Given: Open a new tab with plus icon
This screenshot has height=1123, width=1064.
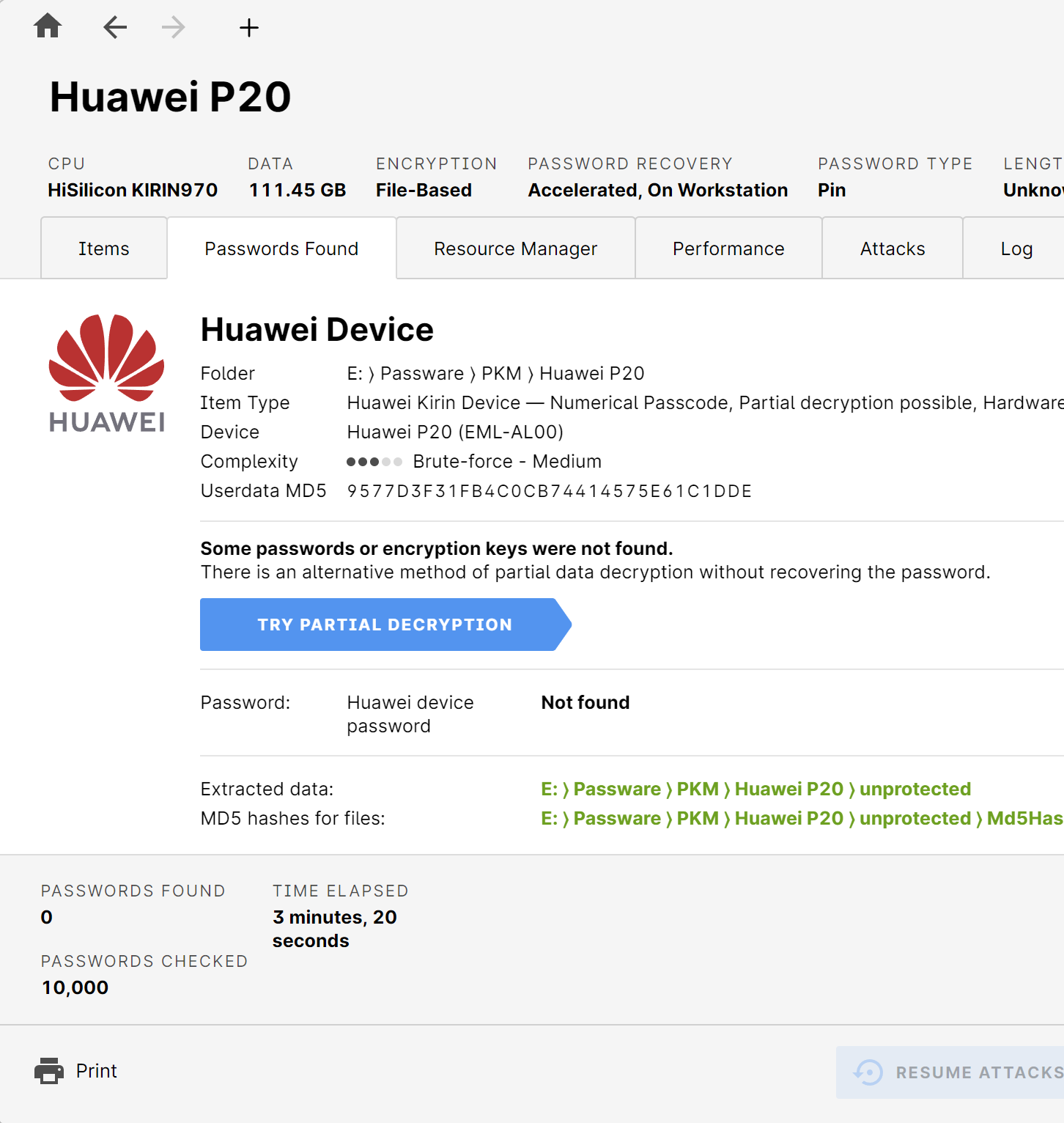Looking at the screenshot, I should [x=249, y=28].
